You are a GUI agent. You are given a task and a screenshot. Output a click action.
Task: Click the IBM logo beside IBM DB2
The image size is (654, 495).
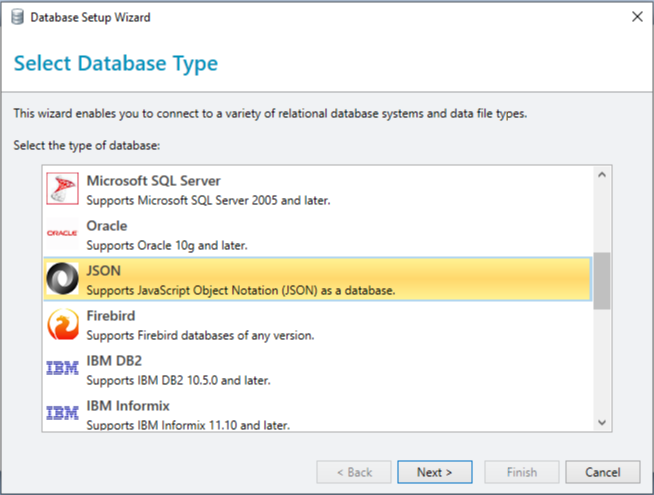(x=62, y=368)
